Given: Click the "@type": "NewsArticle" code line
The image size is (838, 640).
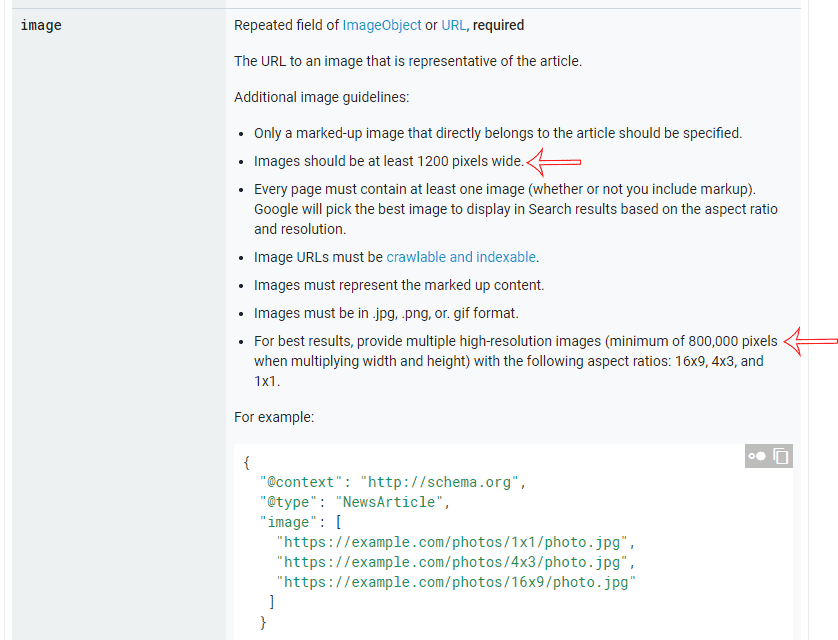Looking at the screenshot, I should click(x=355, y=502).
